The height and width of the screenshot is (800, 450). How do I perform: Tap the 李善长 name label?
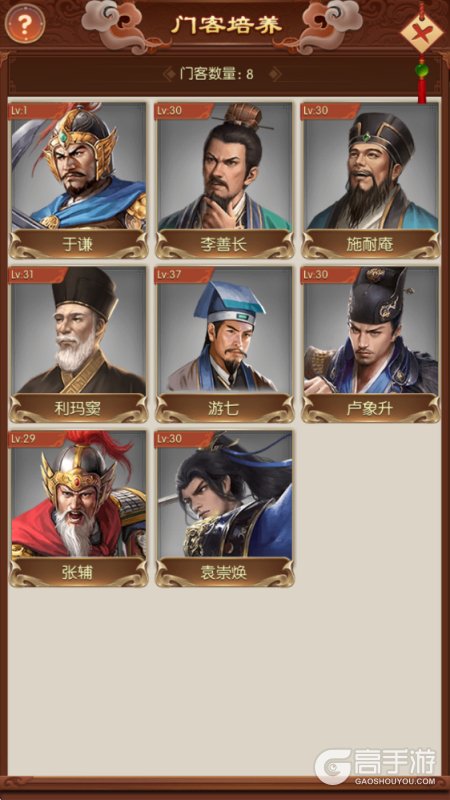tap(224, 245)
